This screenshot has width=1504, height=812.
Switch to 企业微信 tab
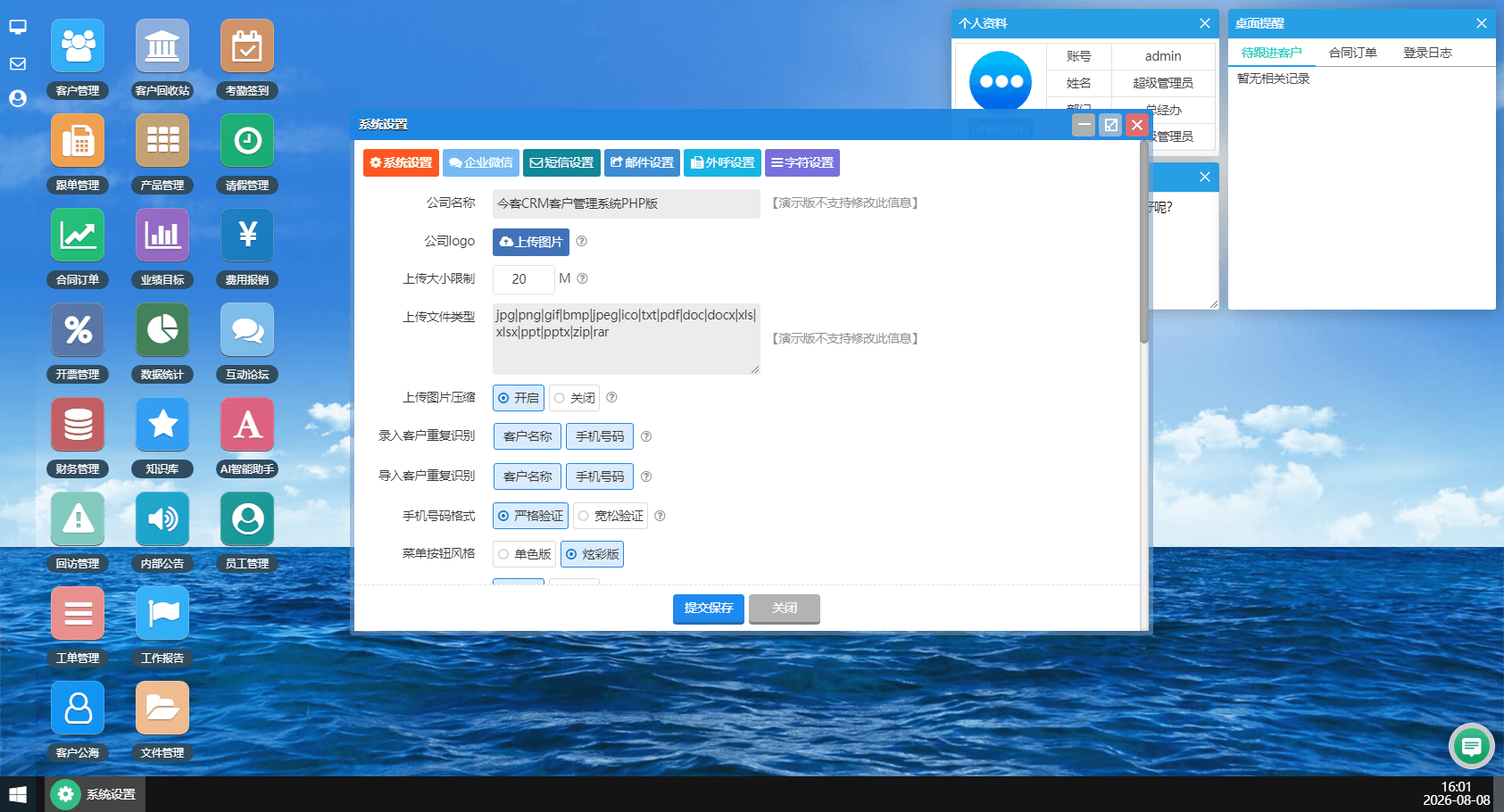click(481, 162)
